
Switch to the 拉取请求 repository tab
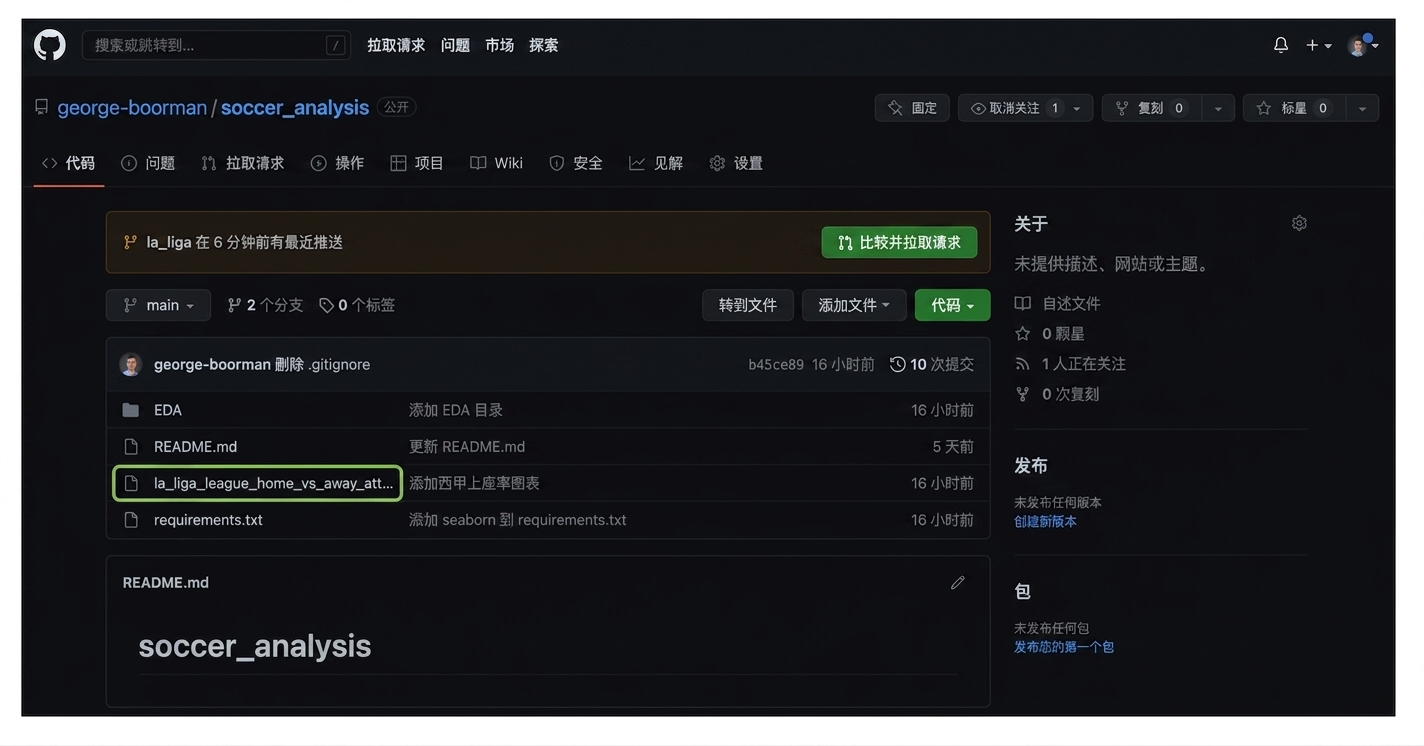243,163
